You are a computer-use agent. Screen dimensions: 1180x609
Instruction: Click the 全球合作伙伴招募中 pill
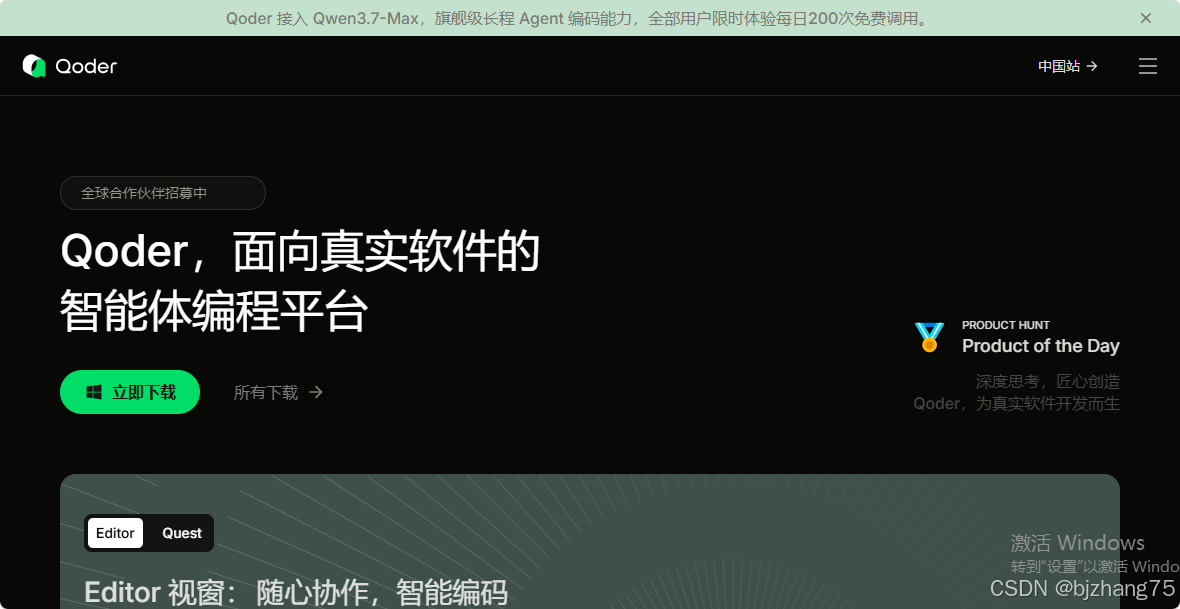point(163,193)
